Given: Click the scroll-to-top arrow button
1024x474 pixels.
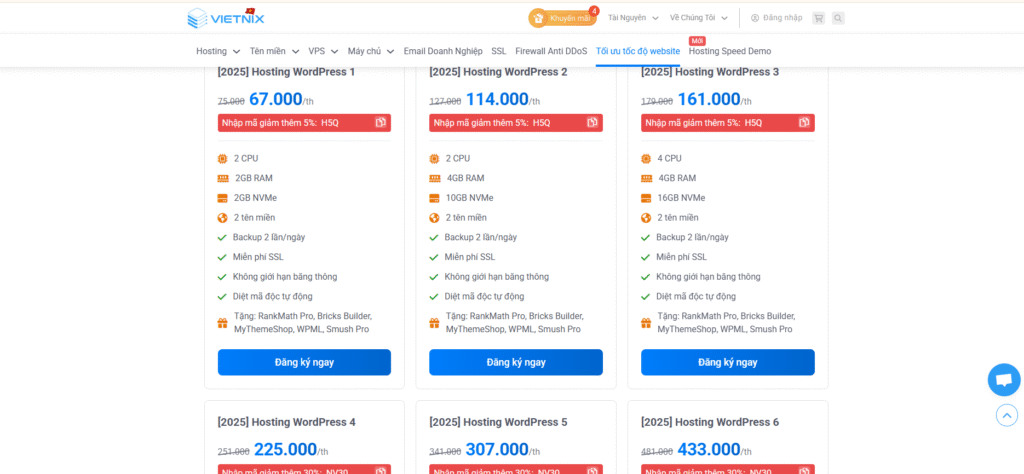Looking at the screenshot, I should [x=1006, y=415].
